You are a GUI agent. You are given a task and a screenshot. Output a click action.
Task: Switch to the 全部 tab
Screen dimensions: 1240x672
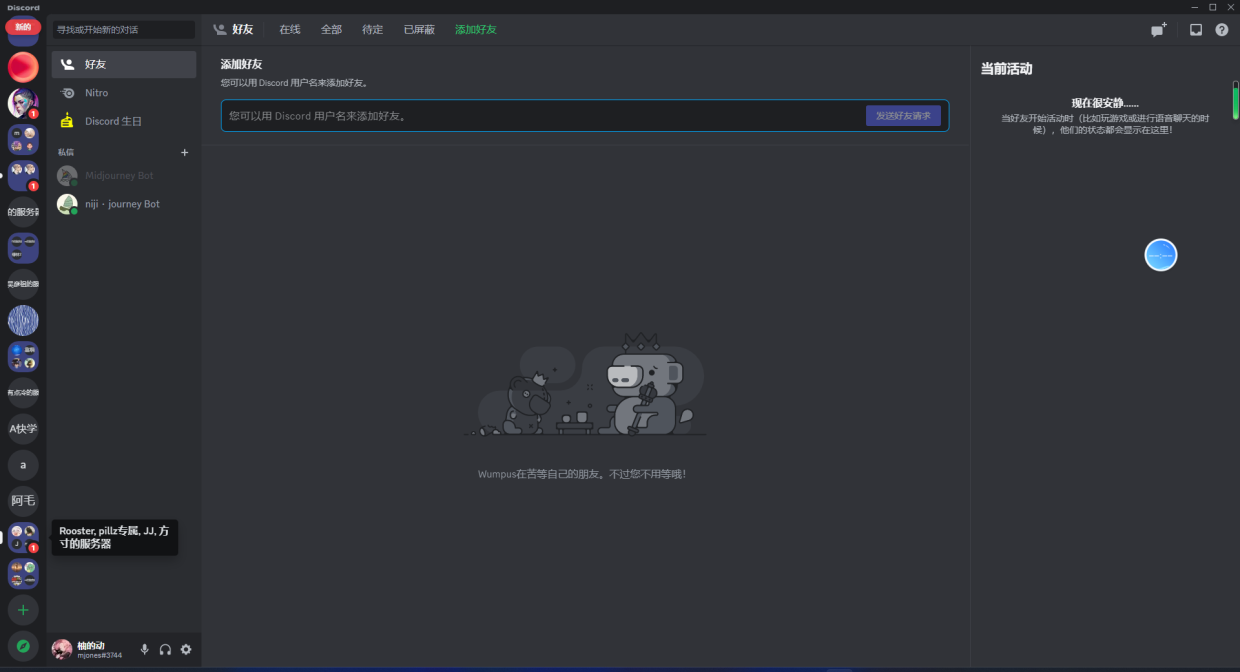pyautogui.click(x=331, y=30)
